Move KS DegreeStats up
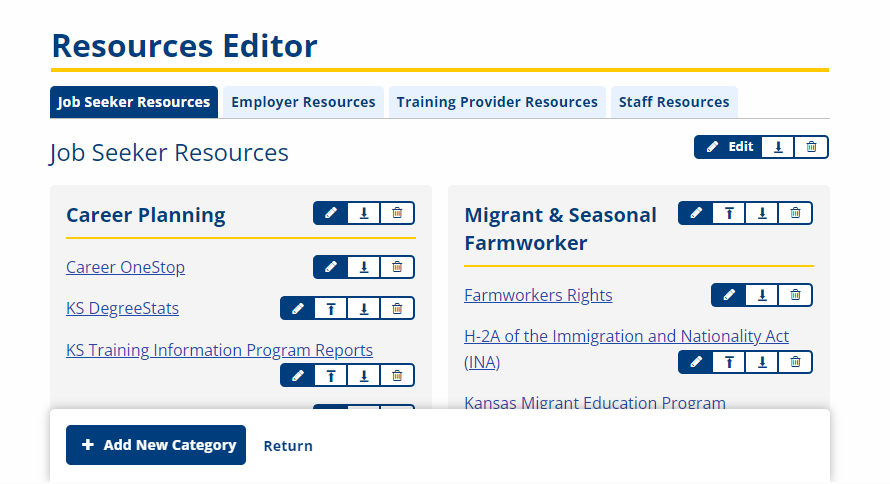 point(331,309)
